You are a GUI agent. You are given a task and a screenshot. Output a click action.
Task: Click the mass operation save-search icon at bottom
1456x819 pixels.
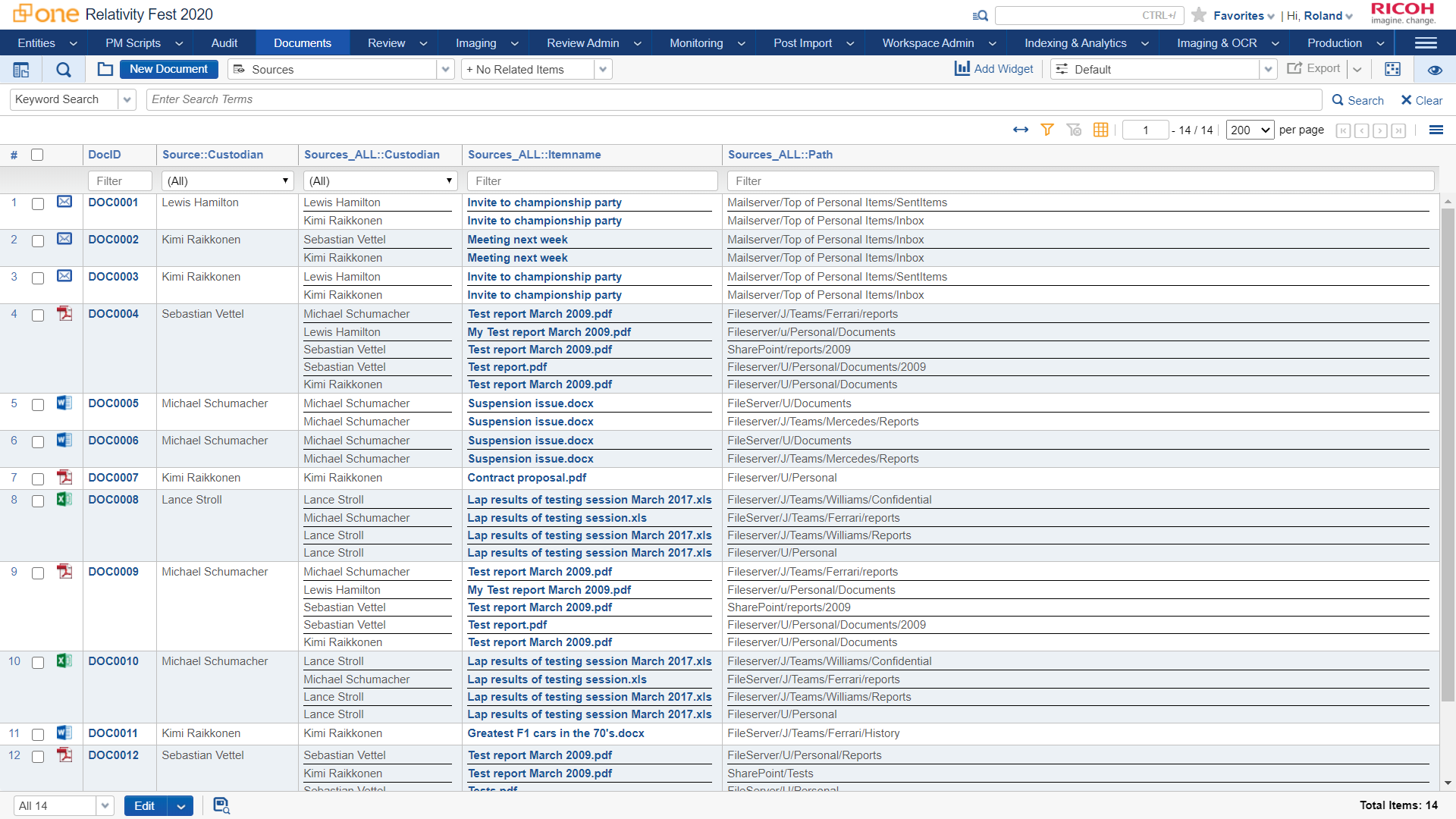(221, 805)
